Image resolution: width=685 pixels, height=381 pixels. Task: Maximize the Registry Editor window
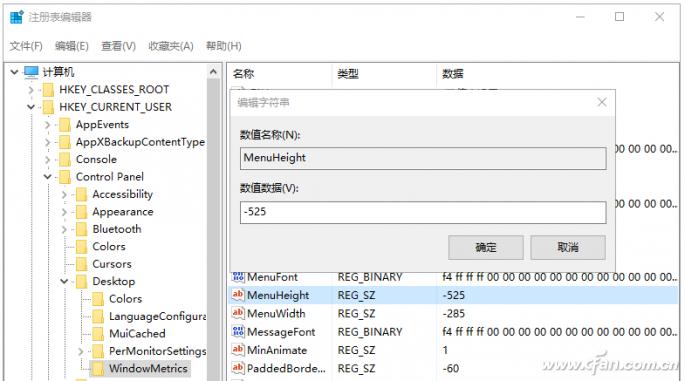point(619,17)
